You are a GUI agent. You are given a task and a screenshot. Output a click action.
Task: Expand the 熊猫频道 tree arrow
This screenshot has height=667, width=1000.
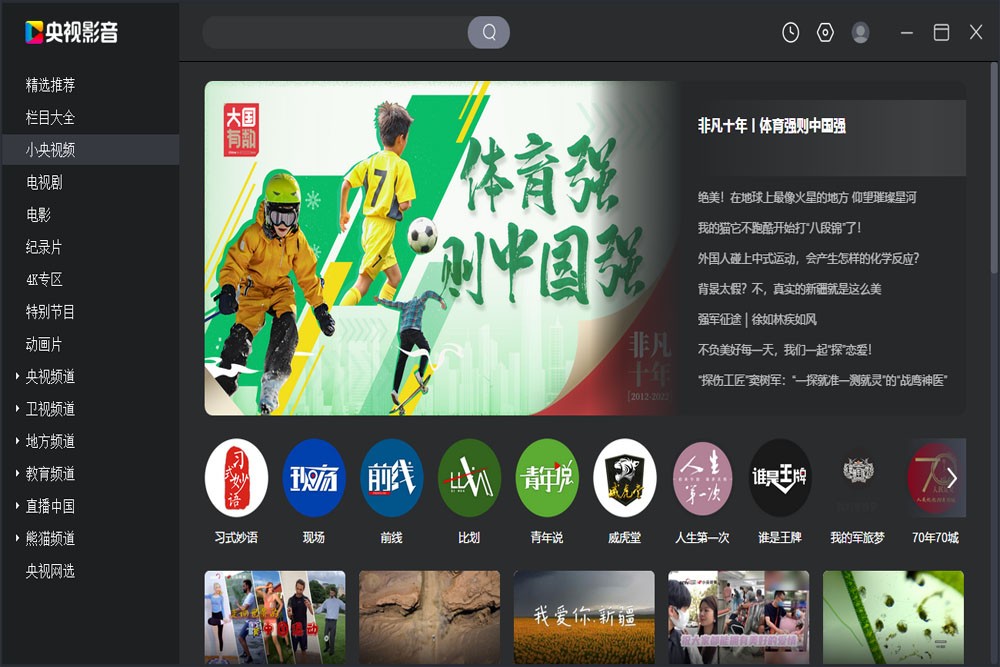17,538
